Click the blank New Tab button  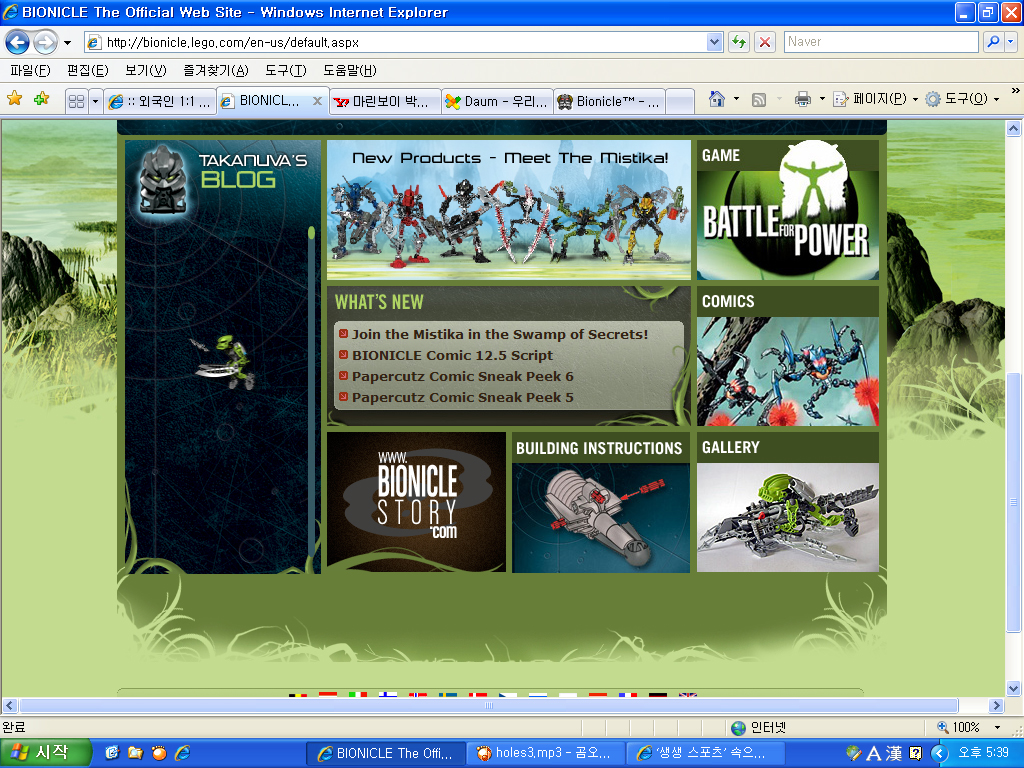pos(680,101)
